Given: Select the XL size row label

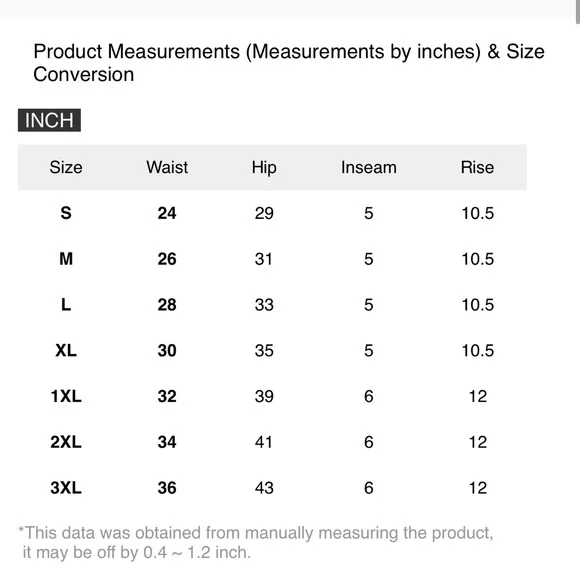Looking at the screenshot, I should tap(66, 350).
